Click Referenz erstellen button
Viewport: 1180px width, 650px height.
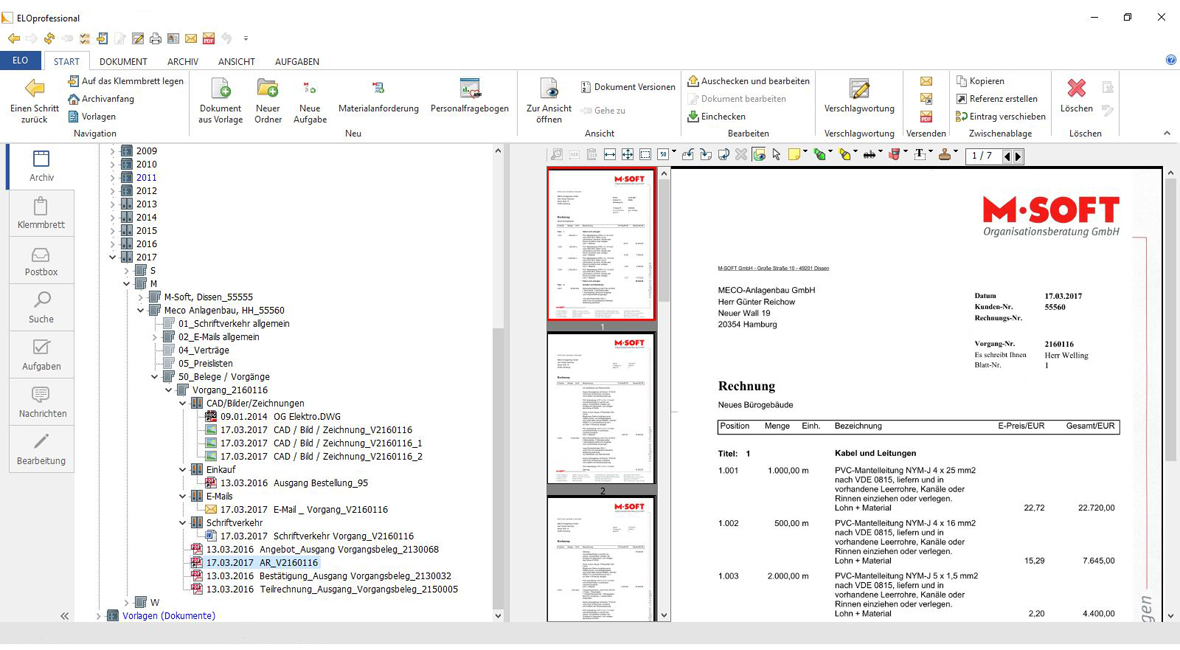pyautogui.click(x=1002, y=99)
